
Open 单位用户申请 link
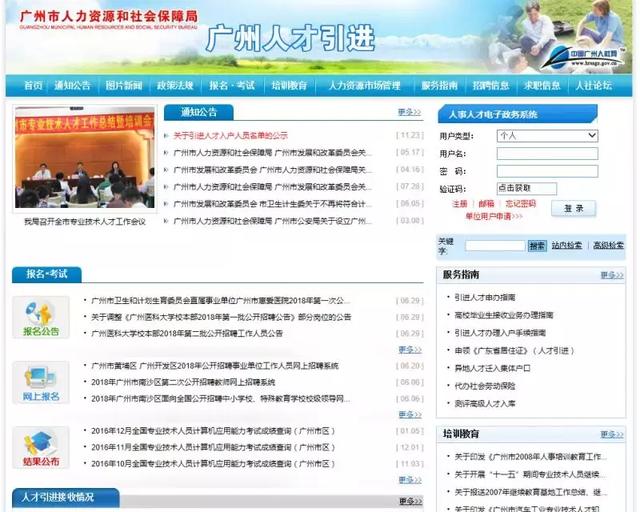click(494, 216)
